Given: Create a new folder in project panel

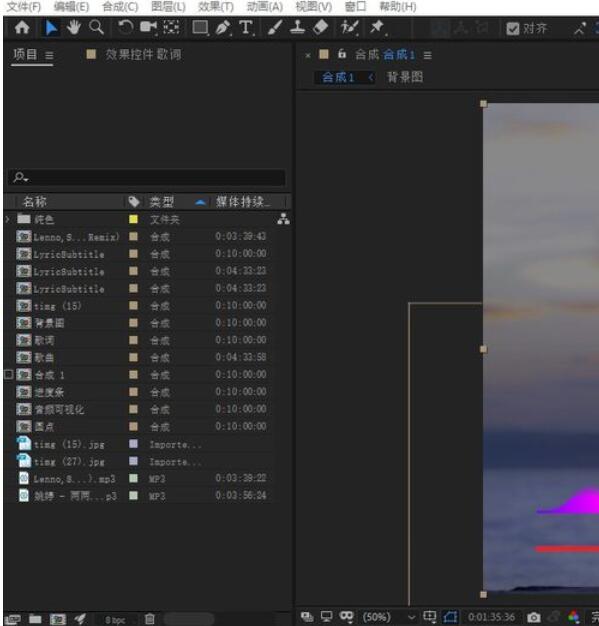Looking at the screenshot, I should [x=35, y=619].
